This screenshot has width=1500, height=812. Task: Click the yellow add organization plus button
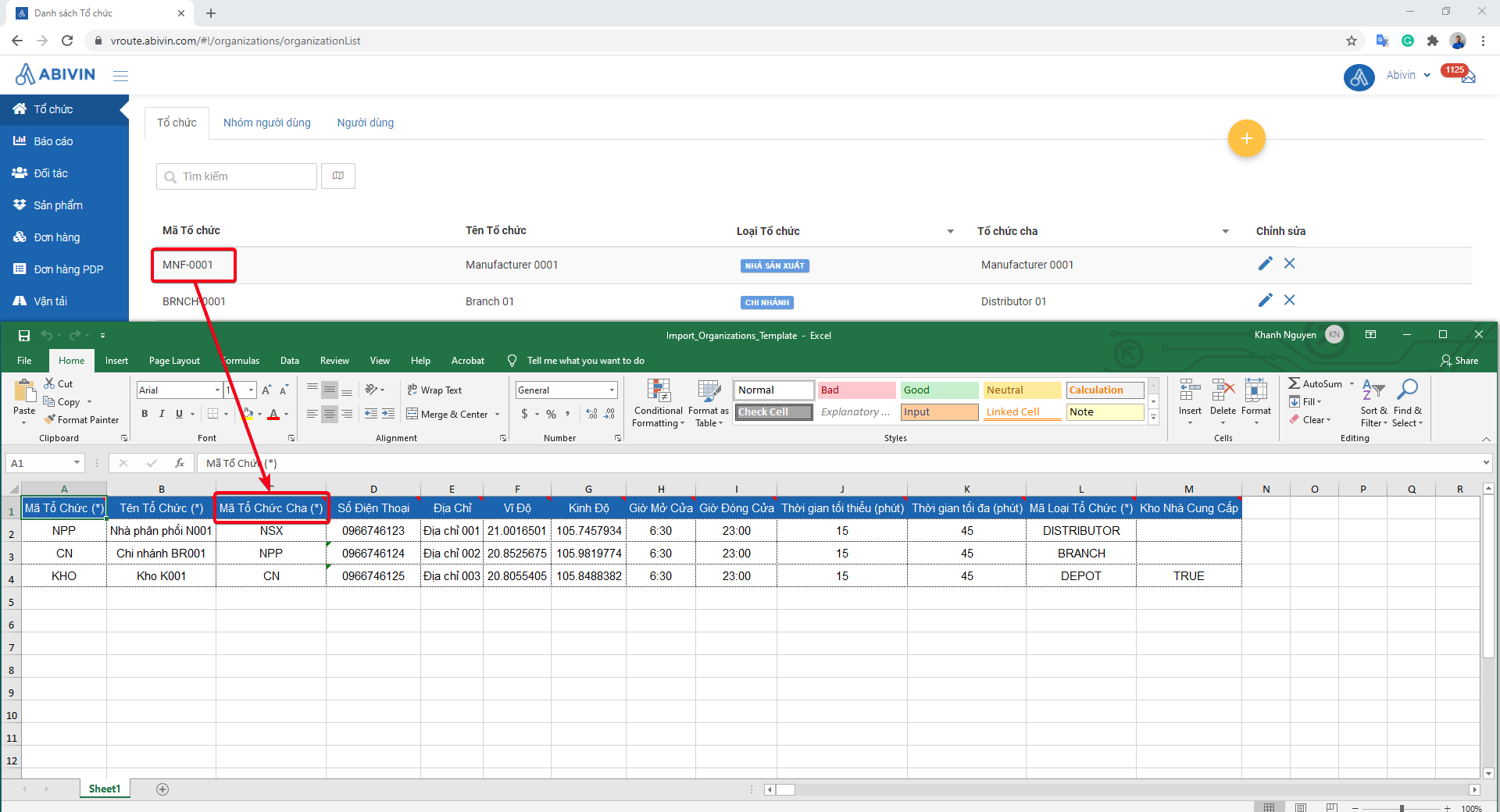coord(1246,138)
